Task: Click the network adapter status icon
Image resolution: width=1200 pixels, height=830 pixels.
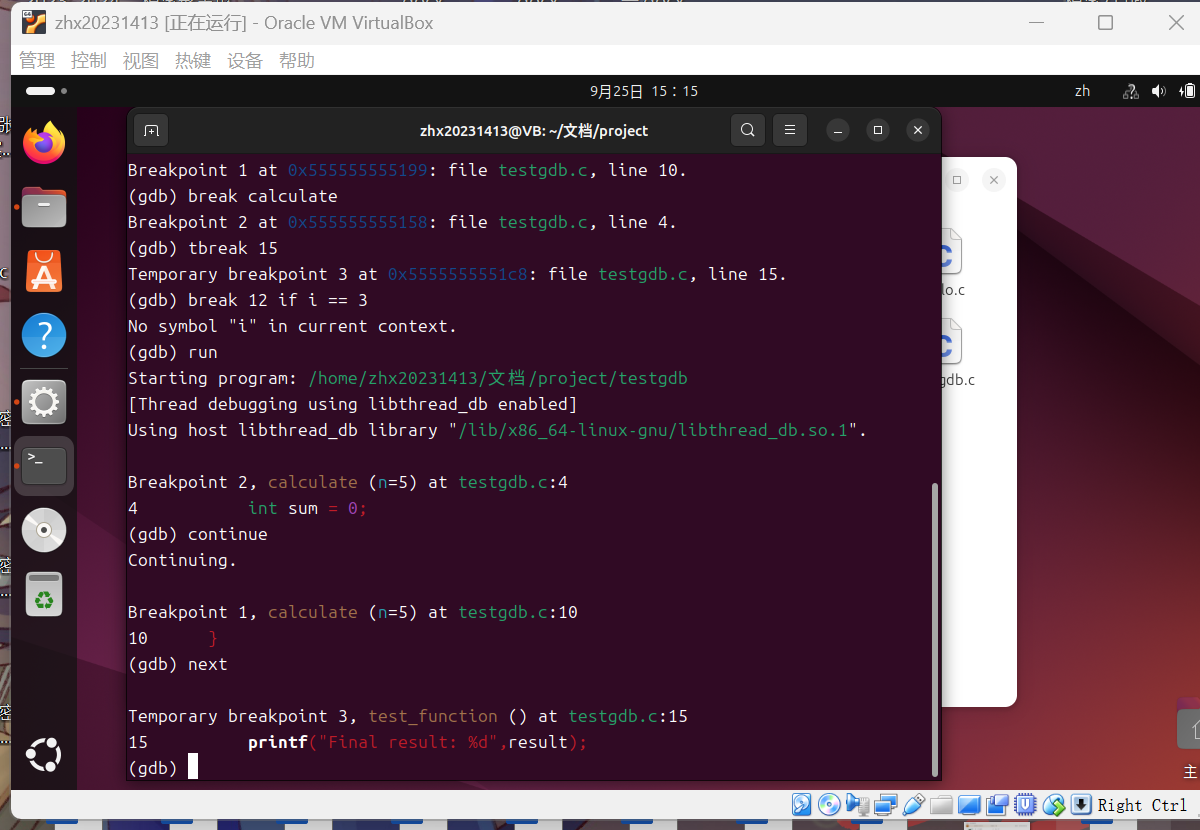Action: (x=885, y=805)
